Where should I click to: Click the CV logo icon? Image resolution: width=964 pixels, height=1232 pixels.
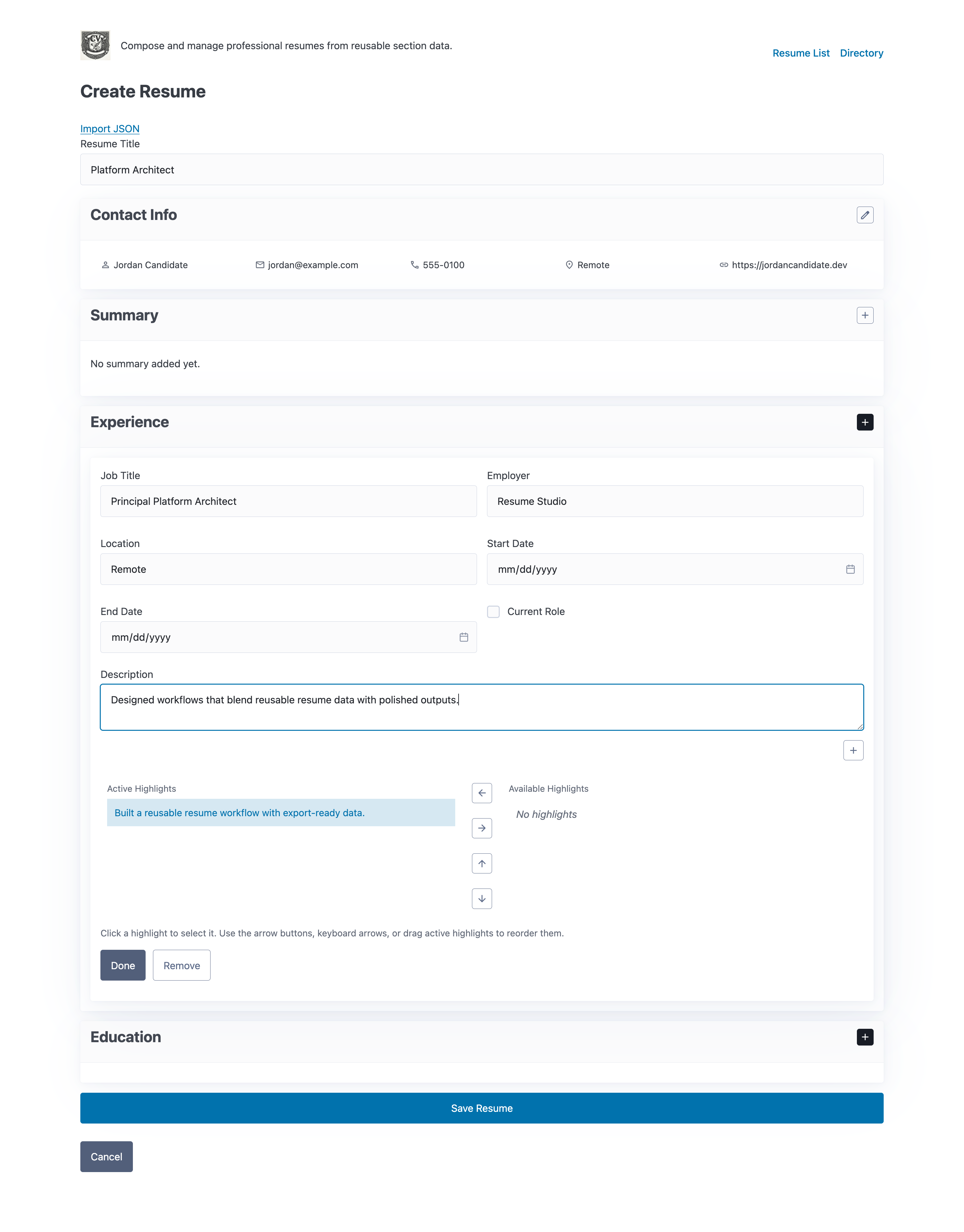[95, 45]
